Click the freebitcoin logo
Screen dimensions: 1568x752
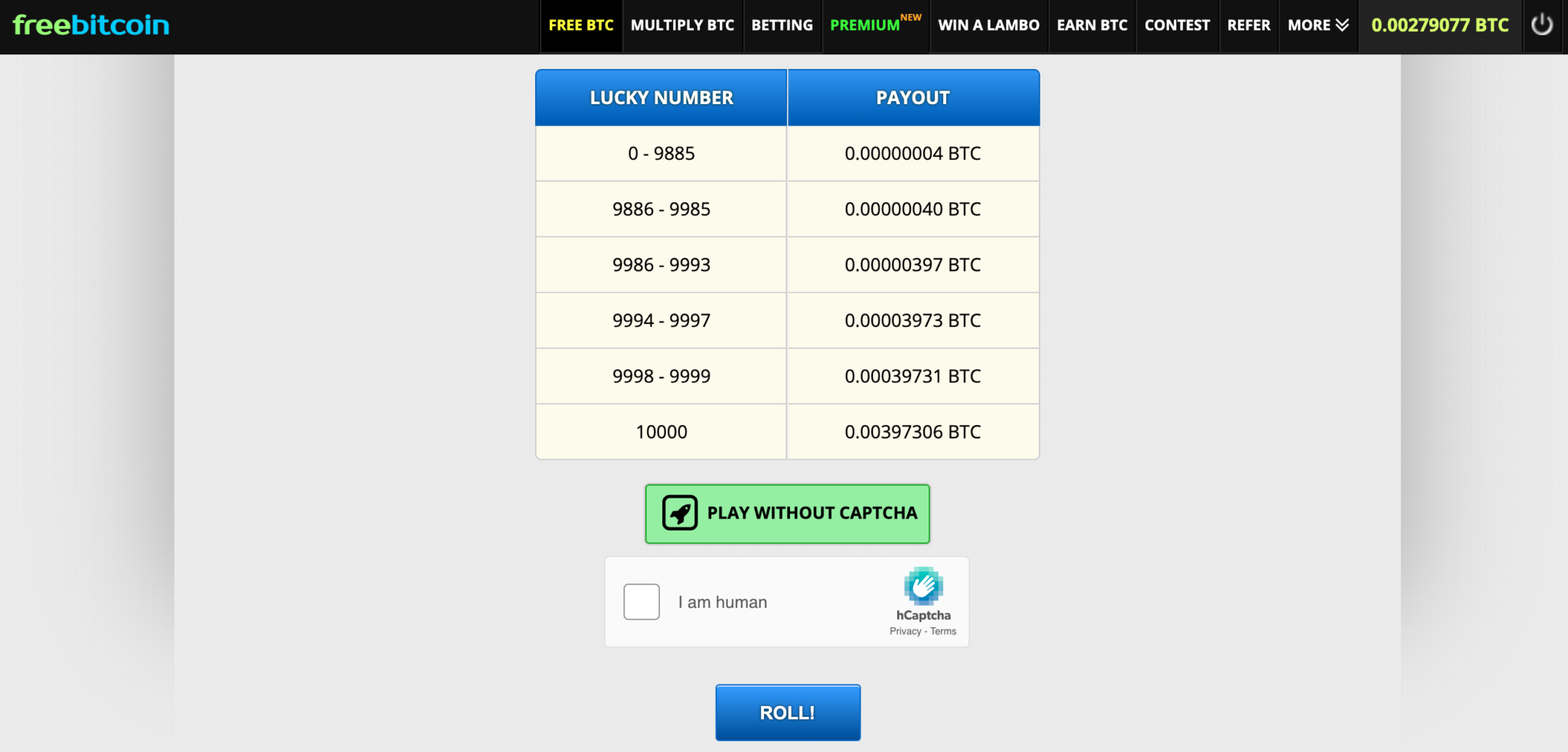[x=91, y=25]
